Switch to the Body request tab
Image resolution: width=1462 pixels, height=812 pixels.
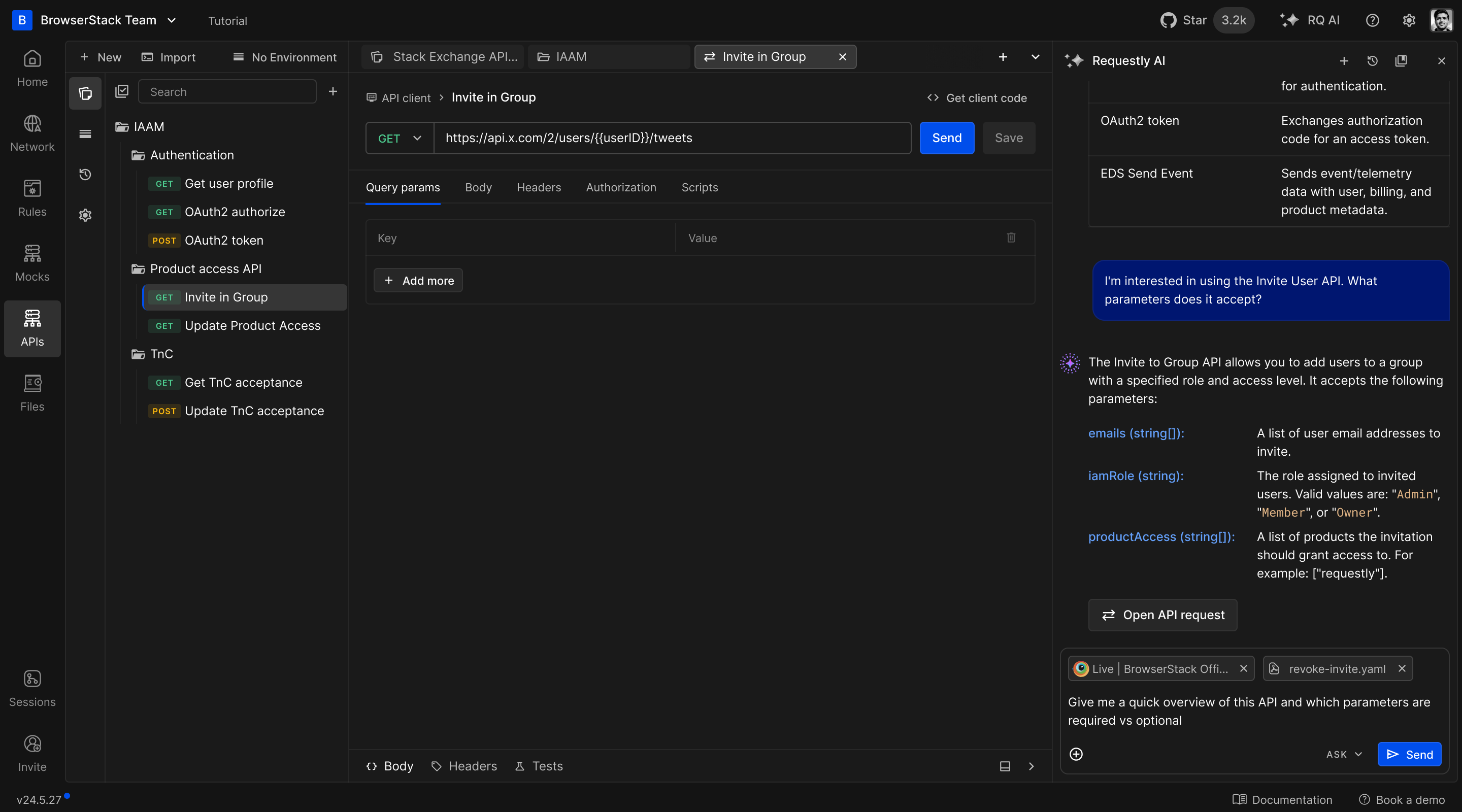coord(478,187)
